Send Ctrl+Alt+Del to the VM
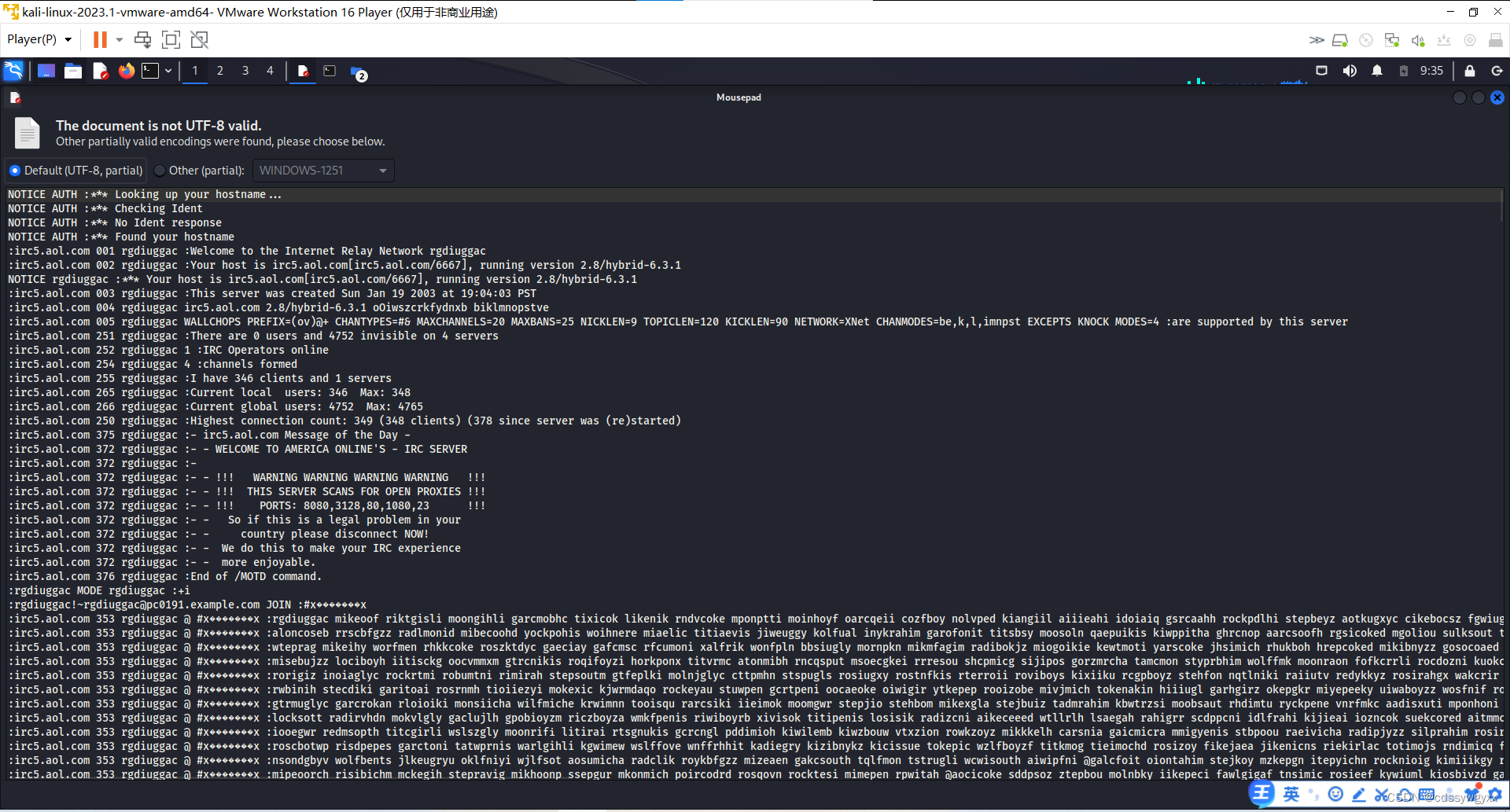1510x812 pixels. point(143,39)
